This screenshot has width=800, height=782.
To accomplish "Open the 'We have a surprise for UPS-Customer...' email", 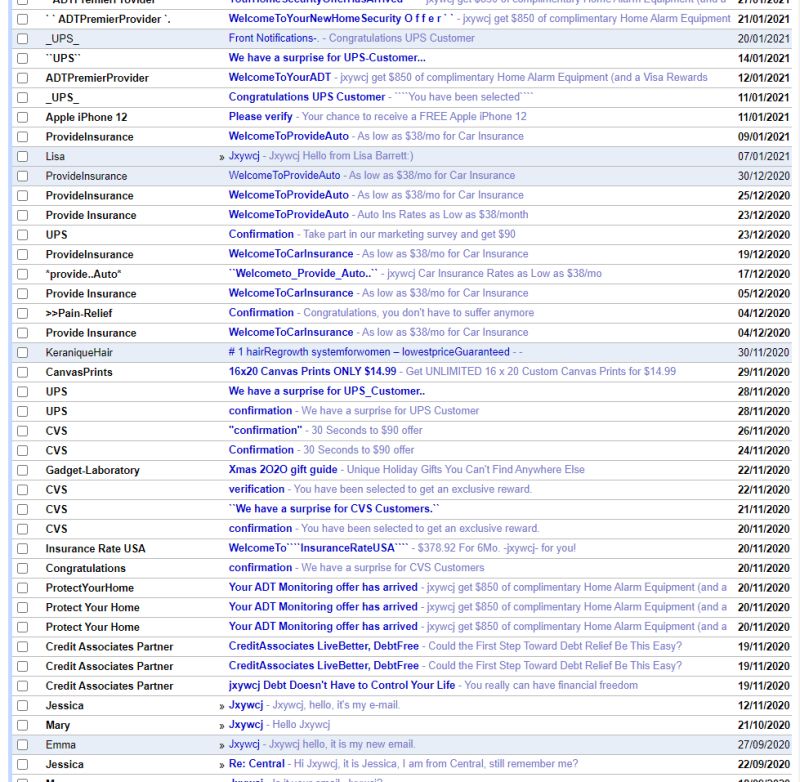I will (327, 58).
